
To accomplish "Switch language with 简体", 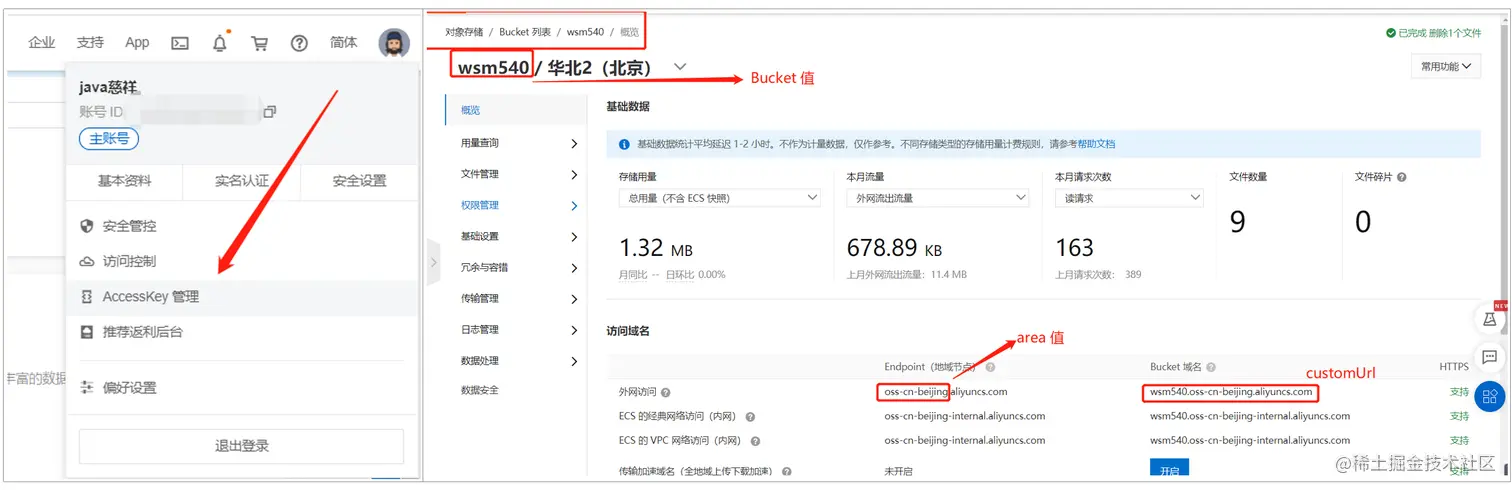I will (344, 43).
